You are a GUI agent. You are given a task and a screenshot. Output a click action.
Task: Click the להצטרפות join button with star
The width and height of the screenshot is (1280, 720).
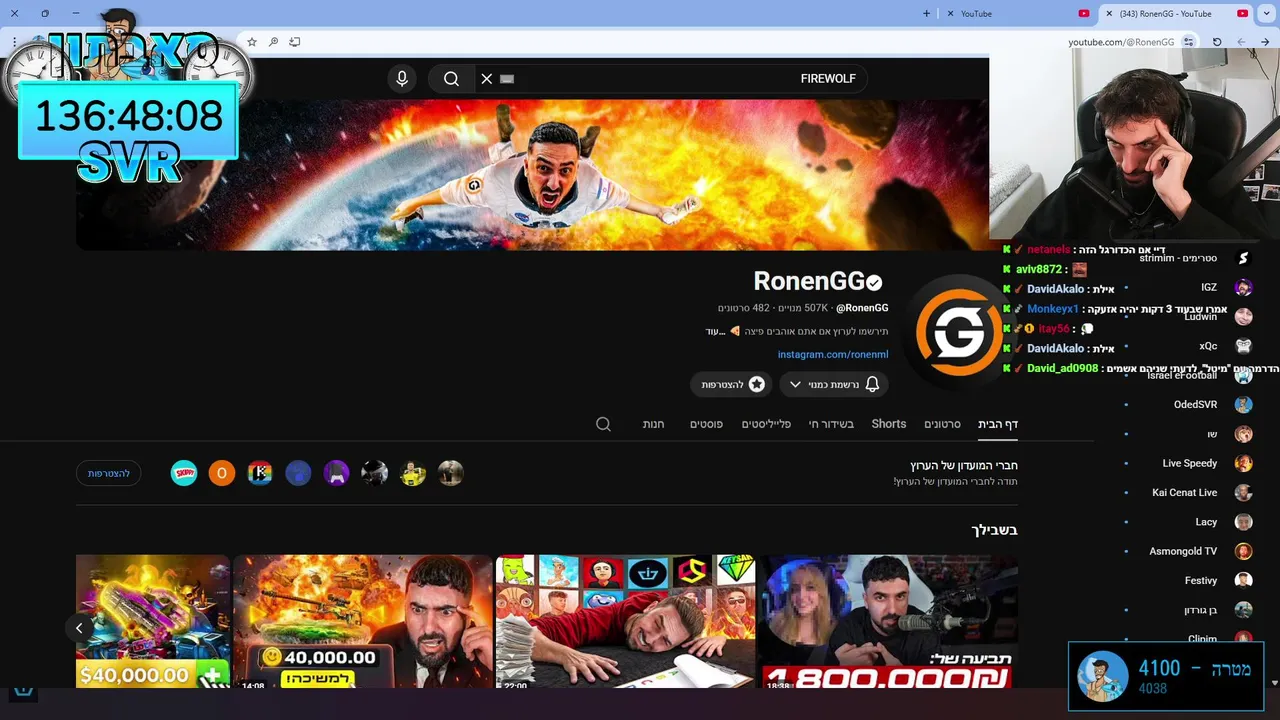click(731, 384)
